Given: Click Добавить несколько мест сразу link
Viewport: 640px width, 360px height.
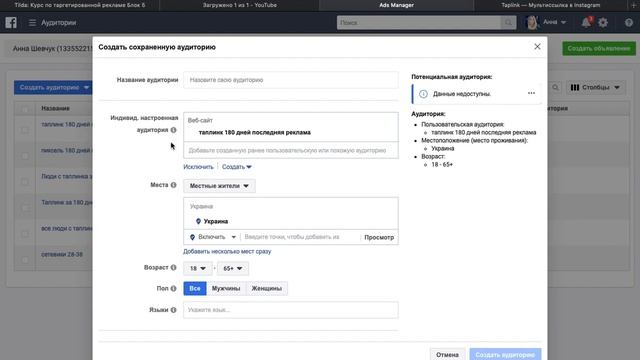Looking at the screenshot, I should coord(227,251).
